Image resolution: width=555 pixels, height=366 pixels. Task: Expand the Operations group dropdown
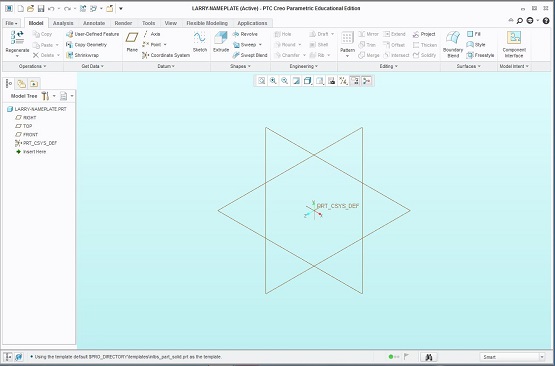33,66
